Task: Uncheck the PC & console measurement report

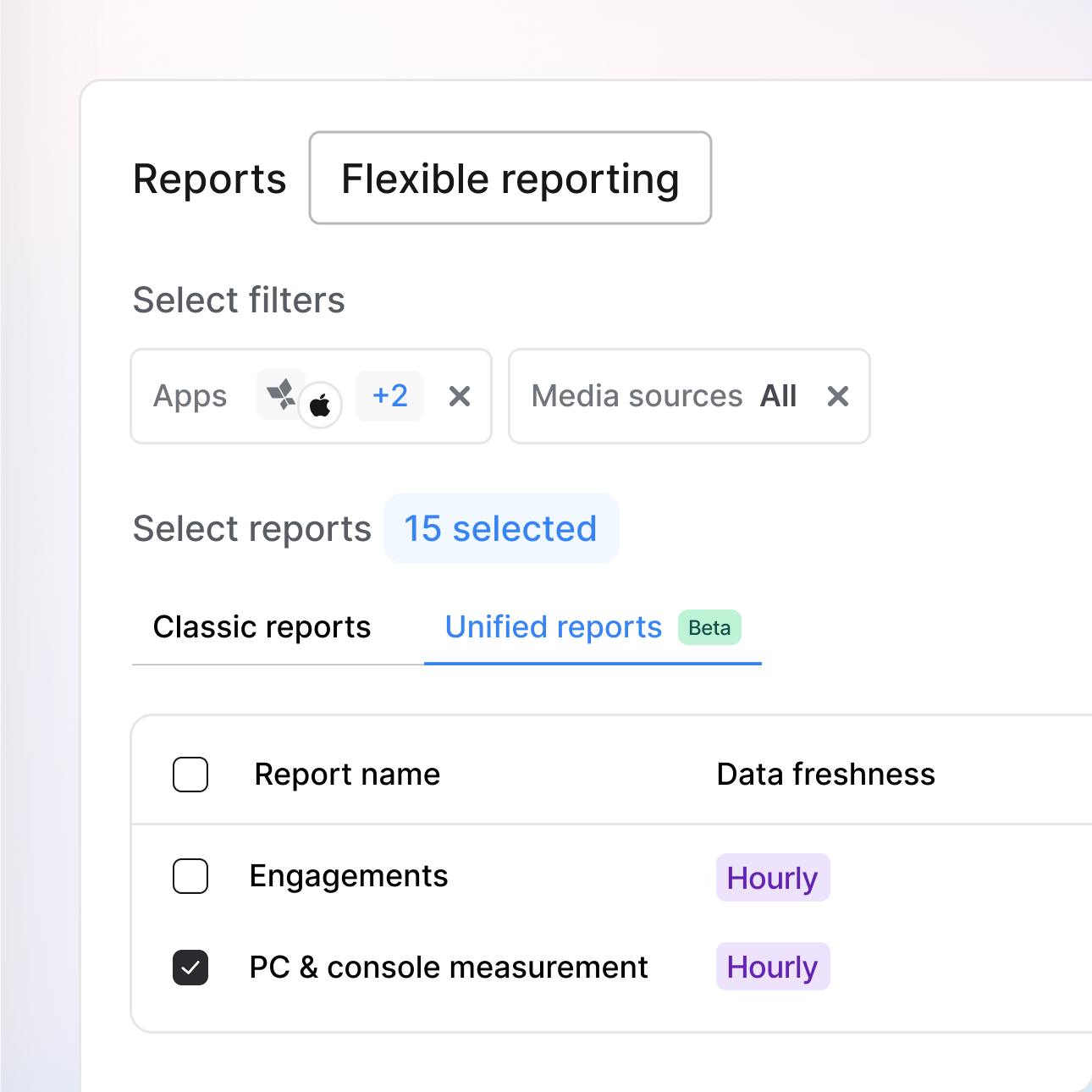Action: click(x=190, y=968)
